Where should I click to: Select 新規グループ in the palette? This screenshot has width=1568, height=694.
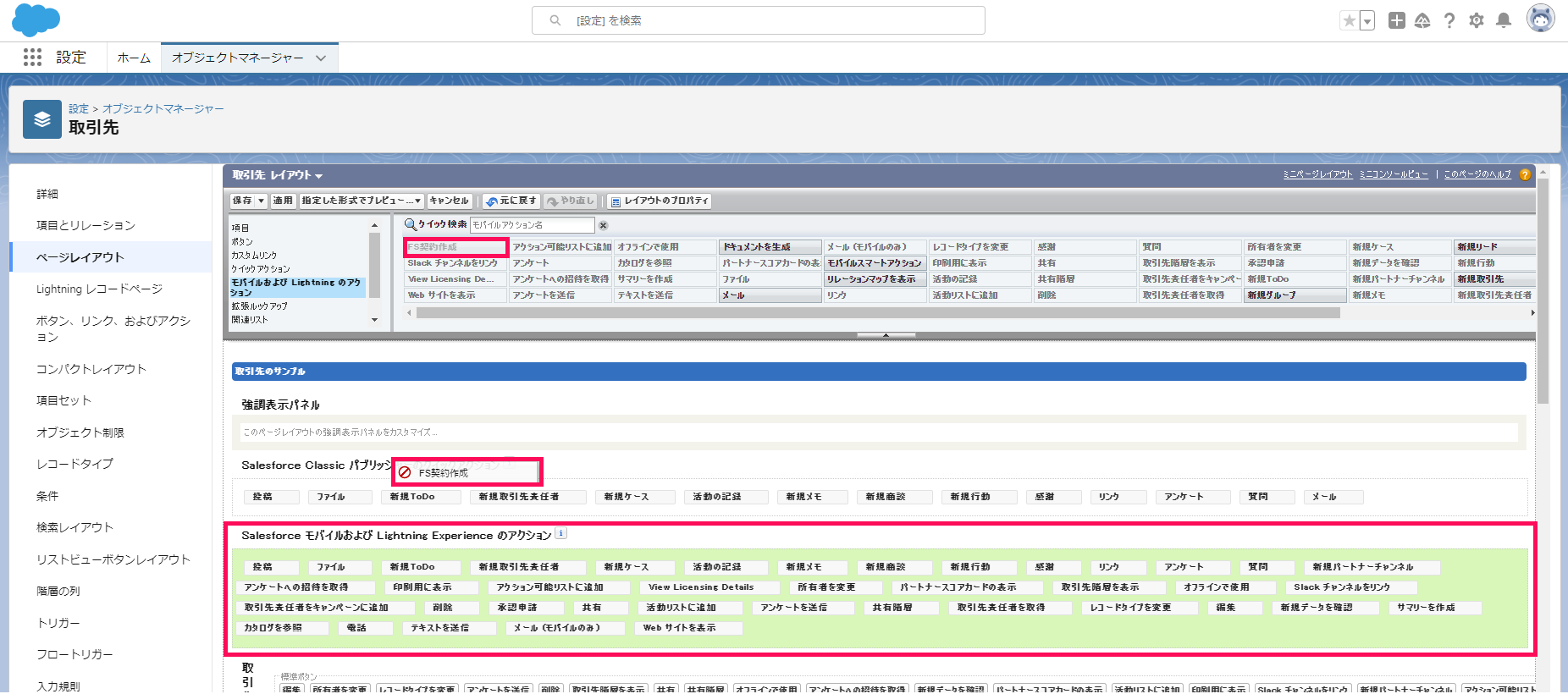tap(1295, 295)
